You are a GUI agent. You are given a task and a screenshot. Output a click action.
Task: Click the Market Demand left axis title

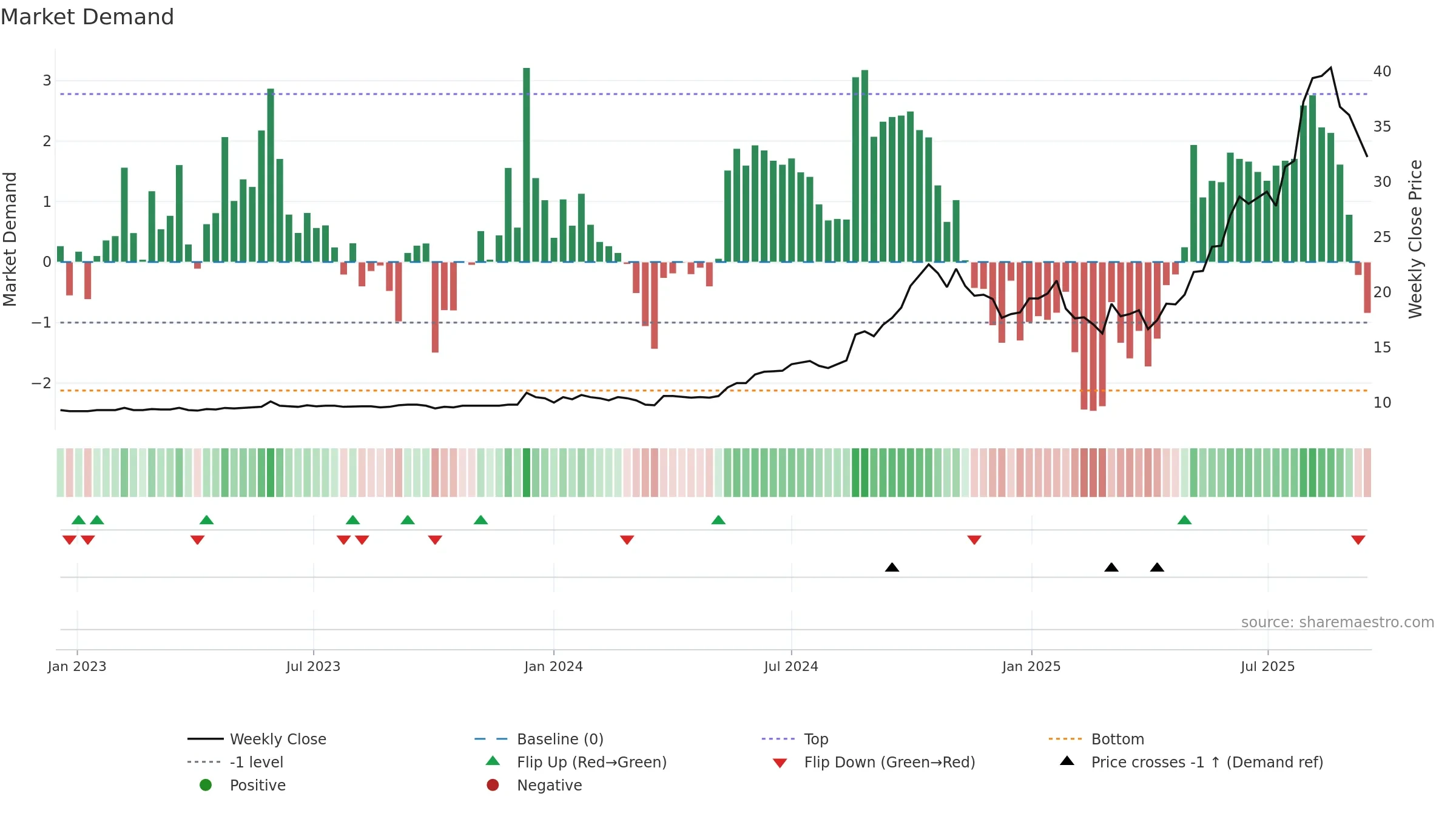coord(10,239)
